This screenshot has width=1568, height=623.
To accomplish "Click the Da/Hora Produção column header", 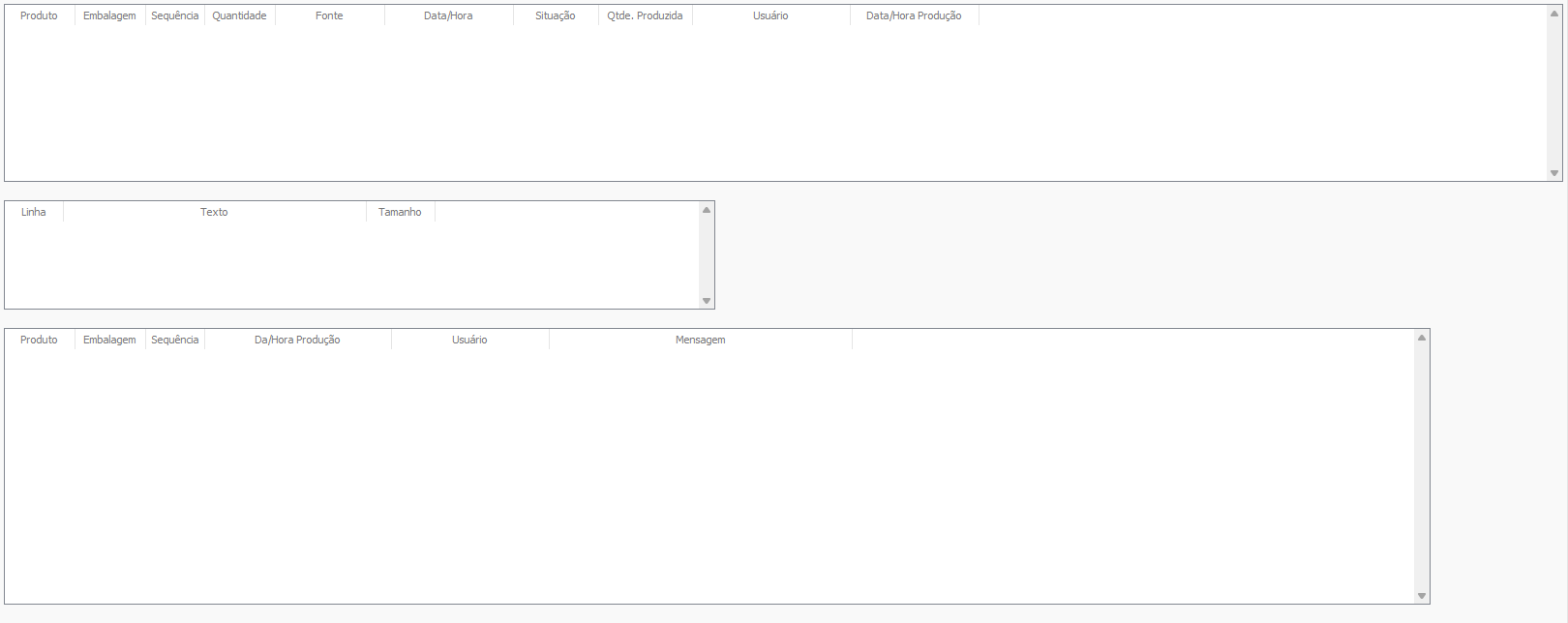I will click(x=297, y=340).
